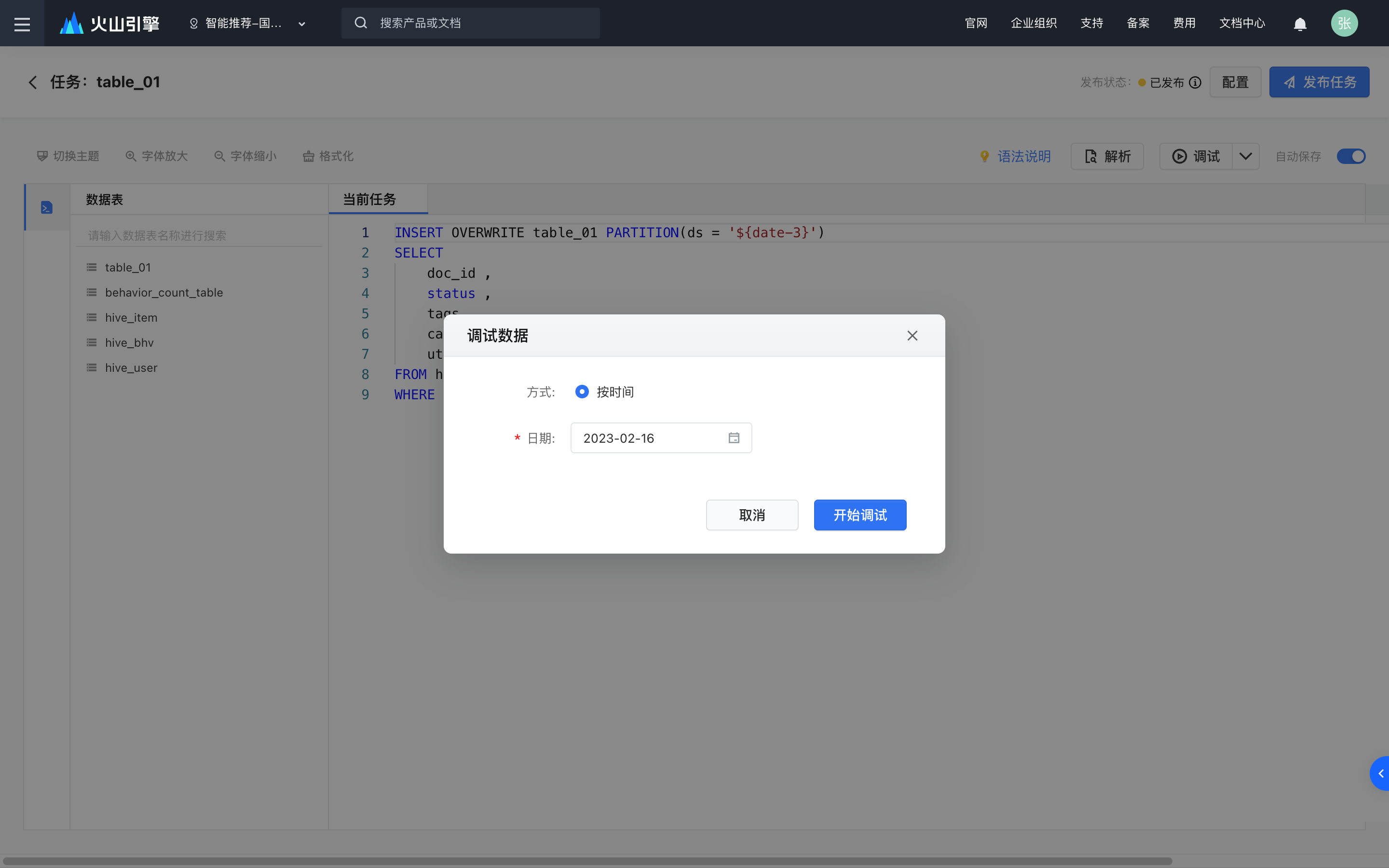The width and height of the screenshot is (1389, 868).
Task: Select the 当前任务 tab
Action: coord(378,199)
